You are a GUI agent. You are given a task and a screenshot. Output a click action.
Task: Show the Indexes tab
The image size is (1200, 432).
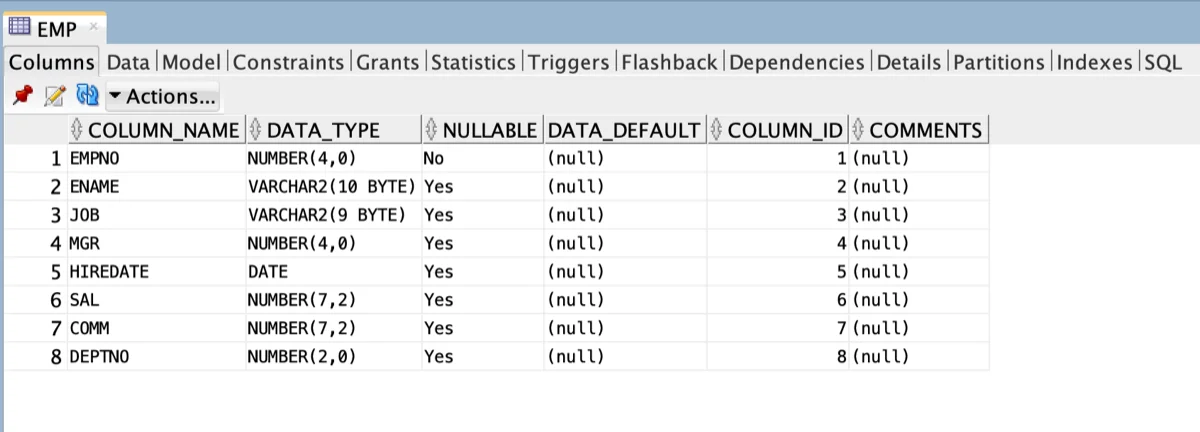point(1095,62)
